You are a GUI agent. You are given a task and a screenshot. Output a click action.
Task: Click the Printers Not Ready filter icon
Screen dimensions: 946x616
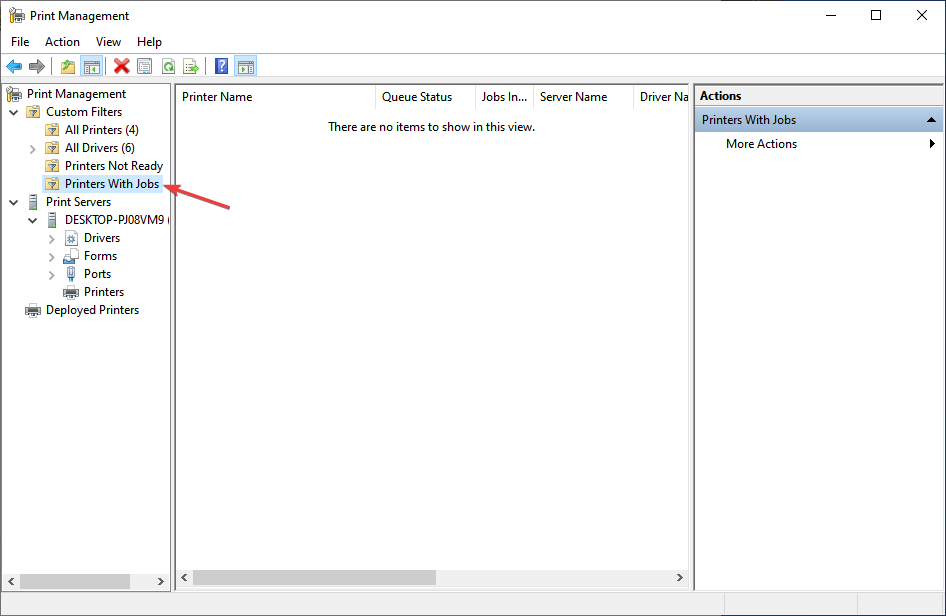pos(52,166)
